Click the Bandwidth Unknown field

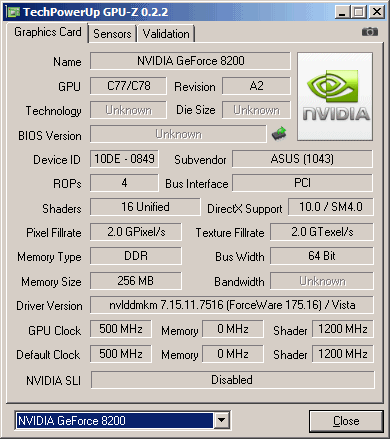(x=322, y=281)
